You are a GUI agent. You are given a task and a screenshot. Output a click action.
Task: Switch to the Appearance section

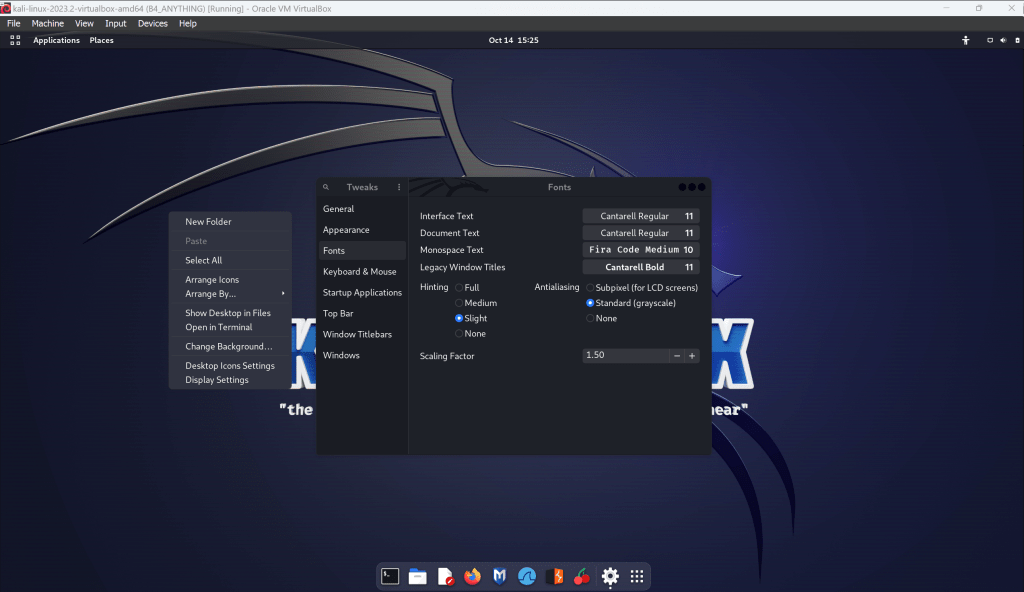(x=346, y=230)
